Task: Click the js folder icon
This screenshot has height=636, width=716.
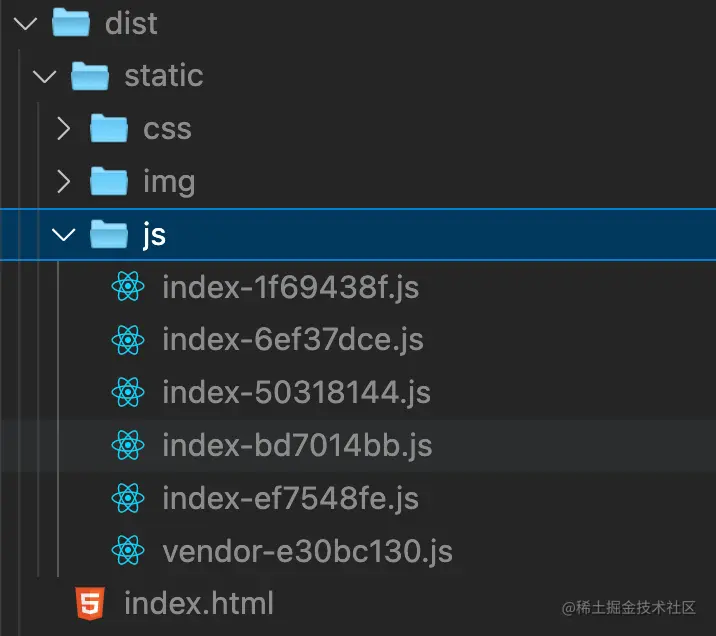Action: (x=109, y=234)
